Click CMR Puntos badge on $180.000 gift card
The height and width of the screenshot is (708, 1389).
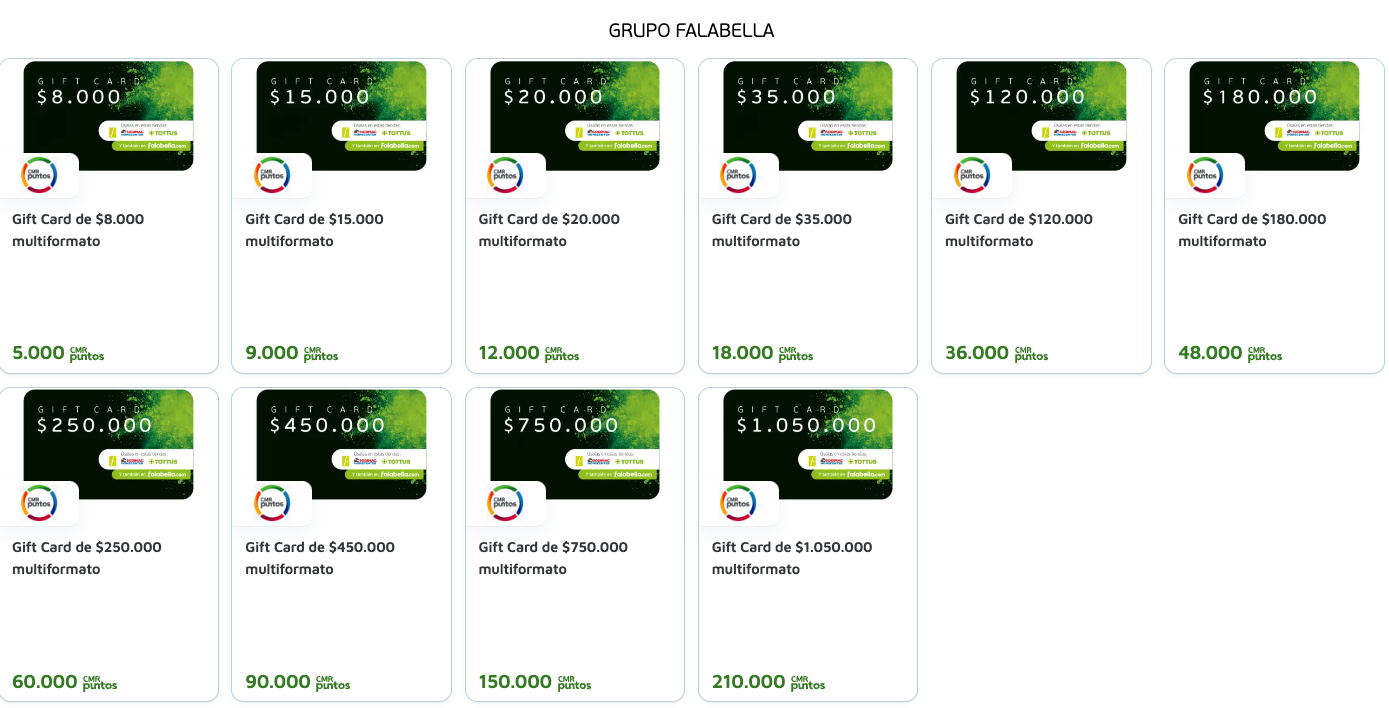point(1205,175)
